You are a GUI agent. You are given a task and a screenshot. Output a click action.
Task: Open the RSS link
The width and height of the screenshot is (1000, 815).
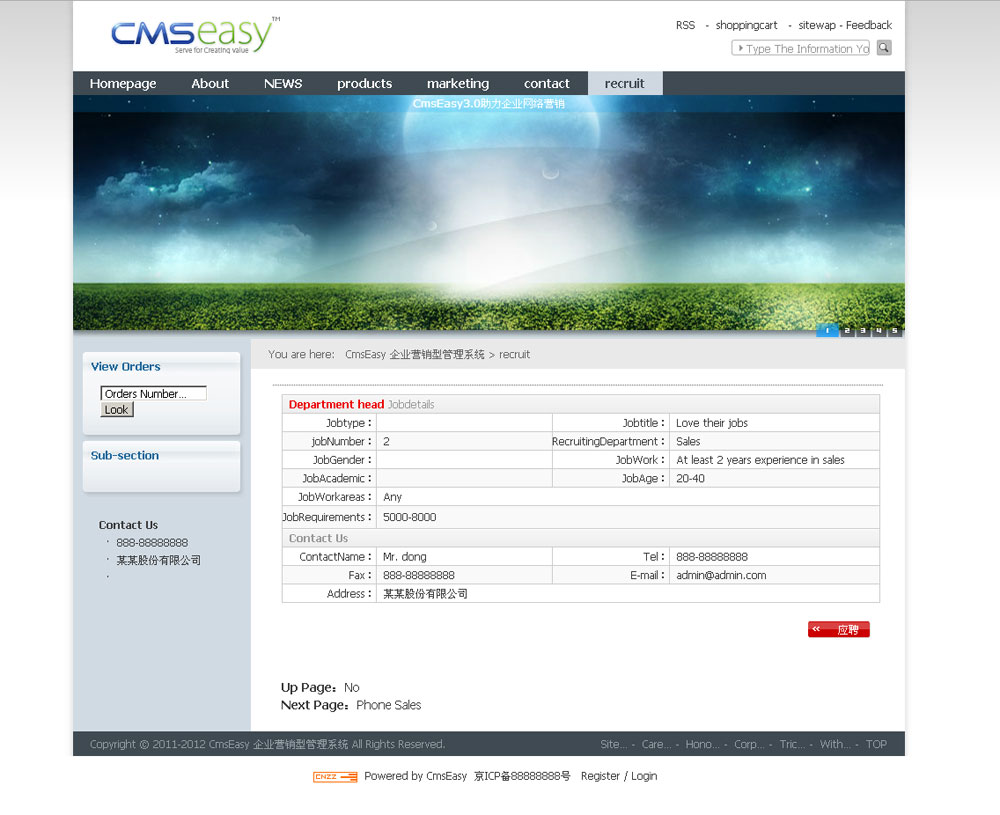[685, 25]
